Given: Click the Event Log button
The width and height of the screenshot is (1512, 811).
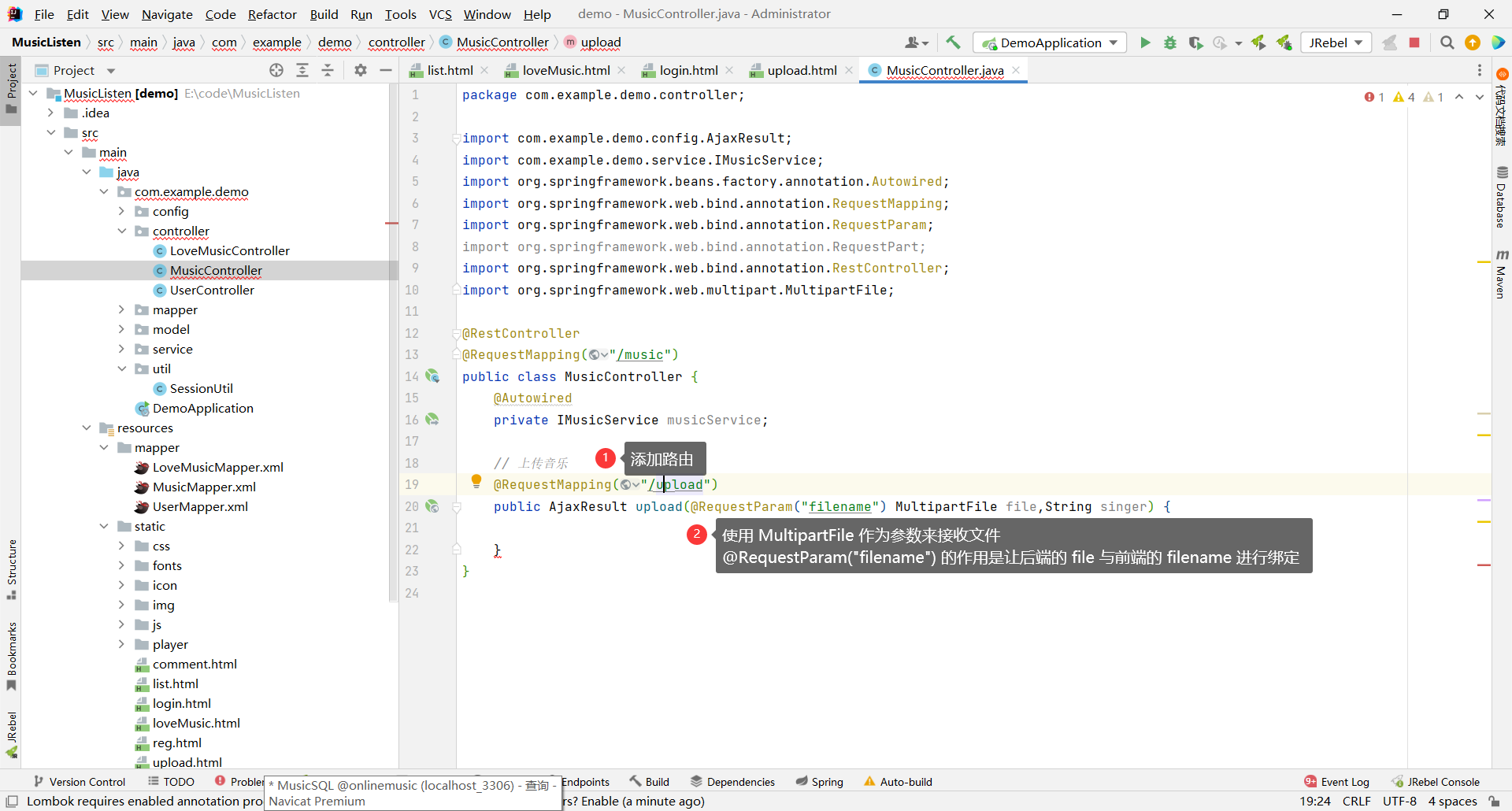Looking at the screenshot, I should coord(1336,781).
